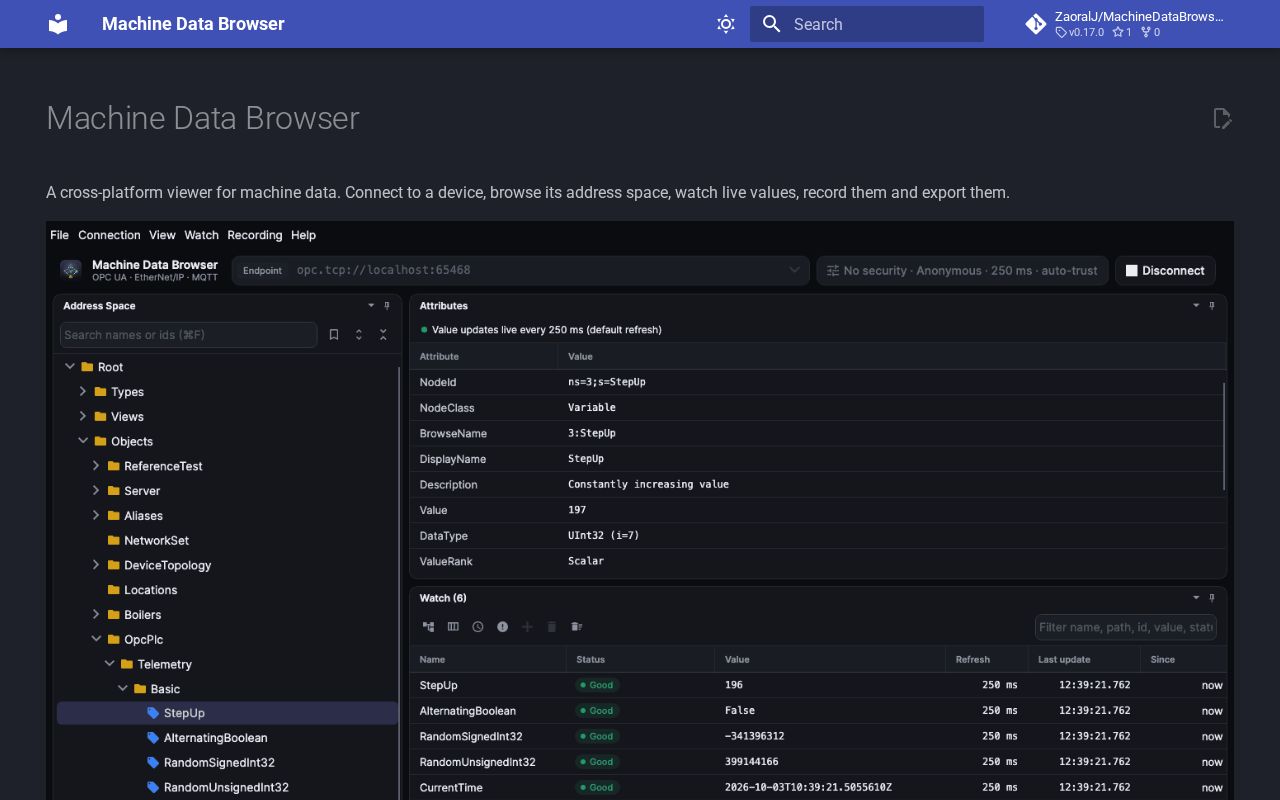Image resolution: width=1280 pixels, height=800 pixels.
Task: Open the bookmarks icon in Address Space
Action: point(334,335)
